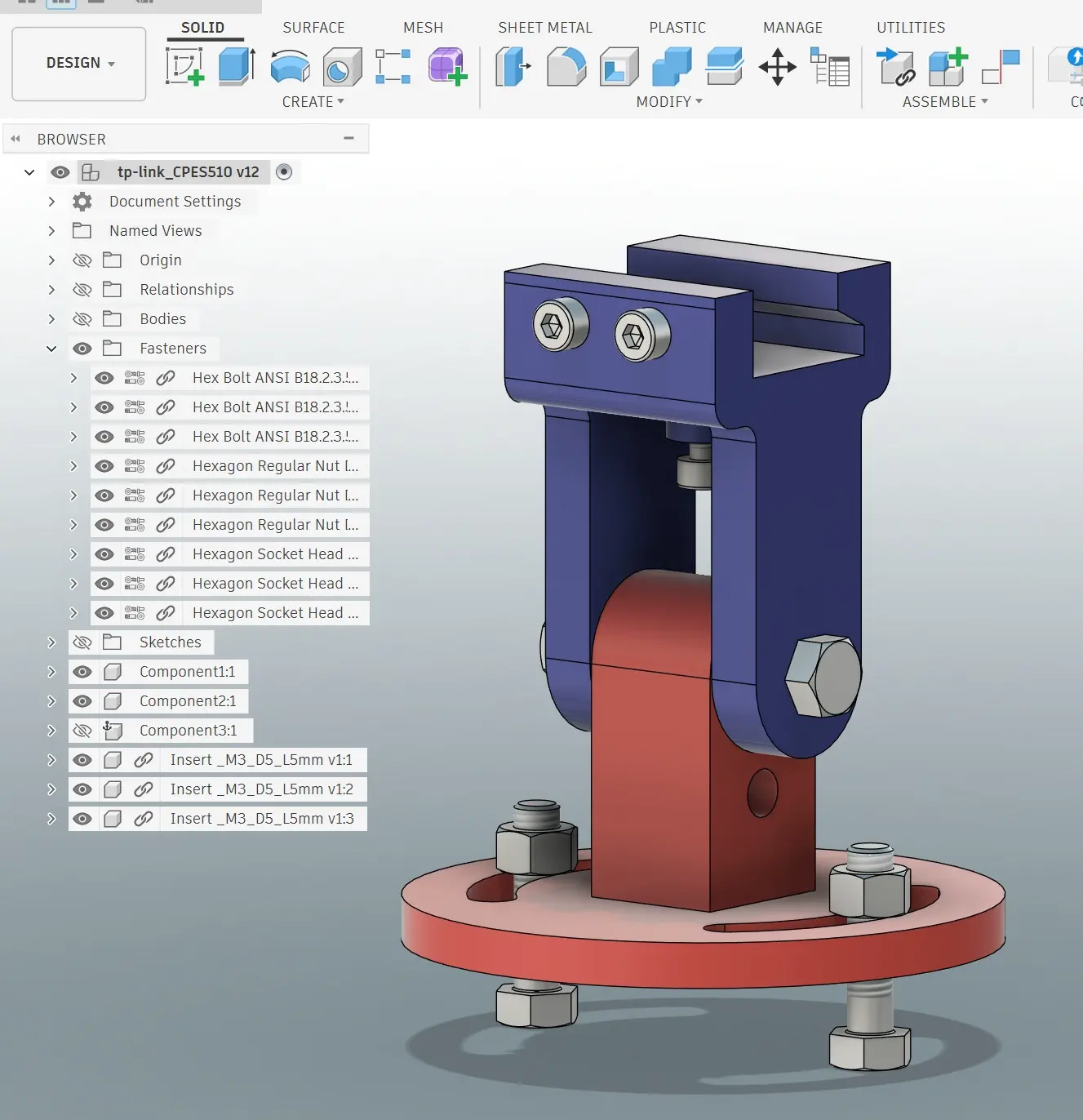This screenshot has height=1120, width=1083.
Task: Activate the tp-link_CPES510 v12 radio button
Action: [284, 172]
